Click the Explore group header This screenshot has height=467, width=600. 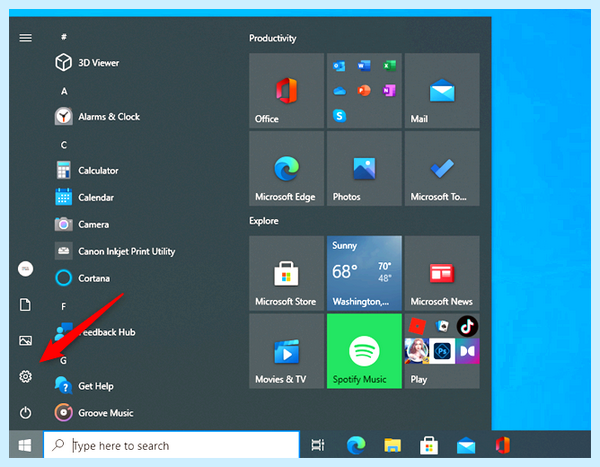tap(264, 221)
